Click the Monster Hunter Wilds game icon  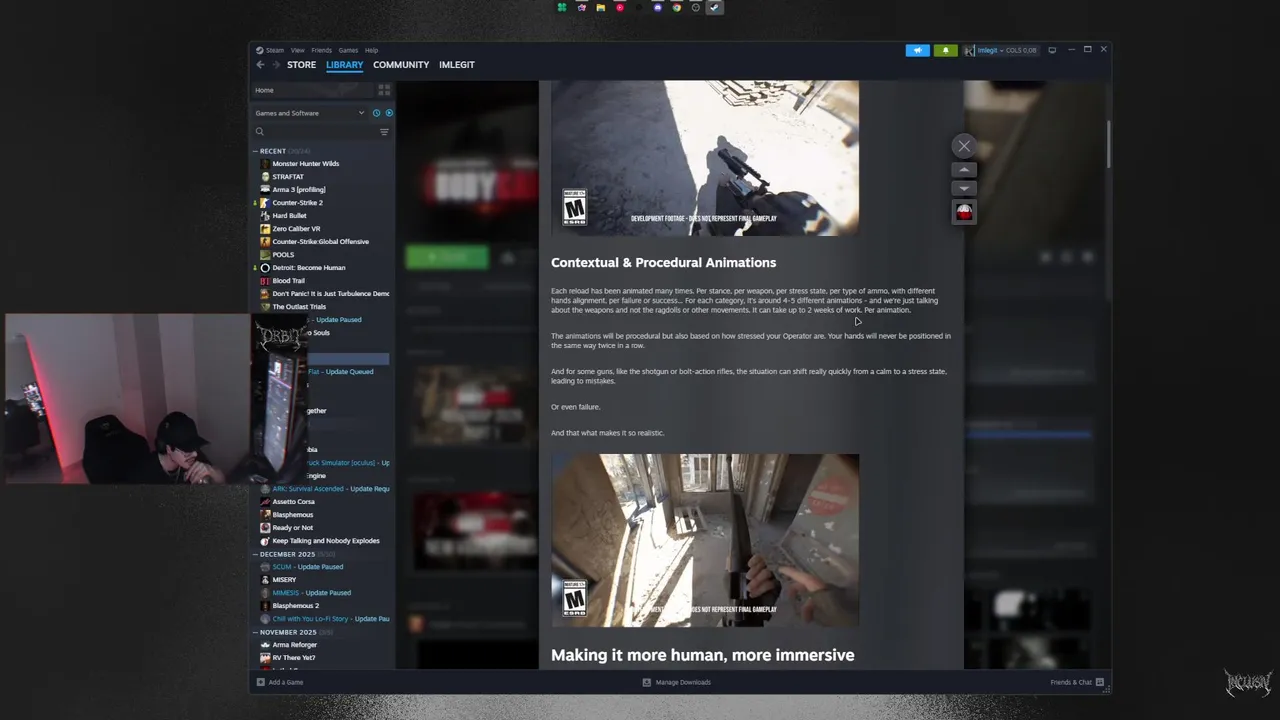[265, 164]
